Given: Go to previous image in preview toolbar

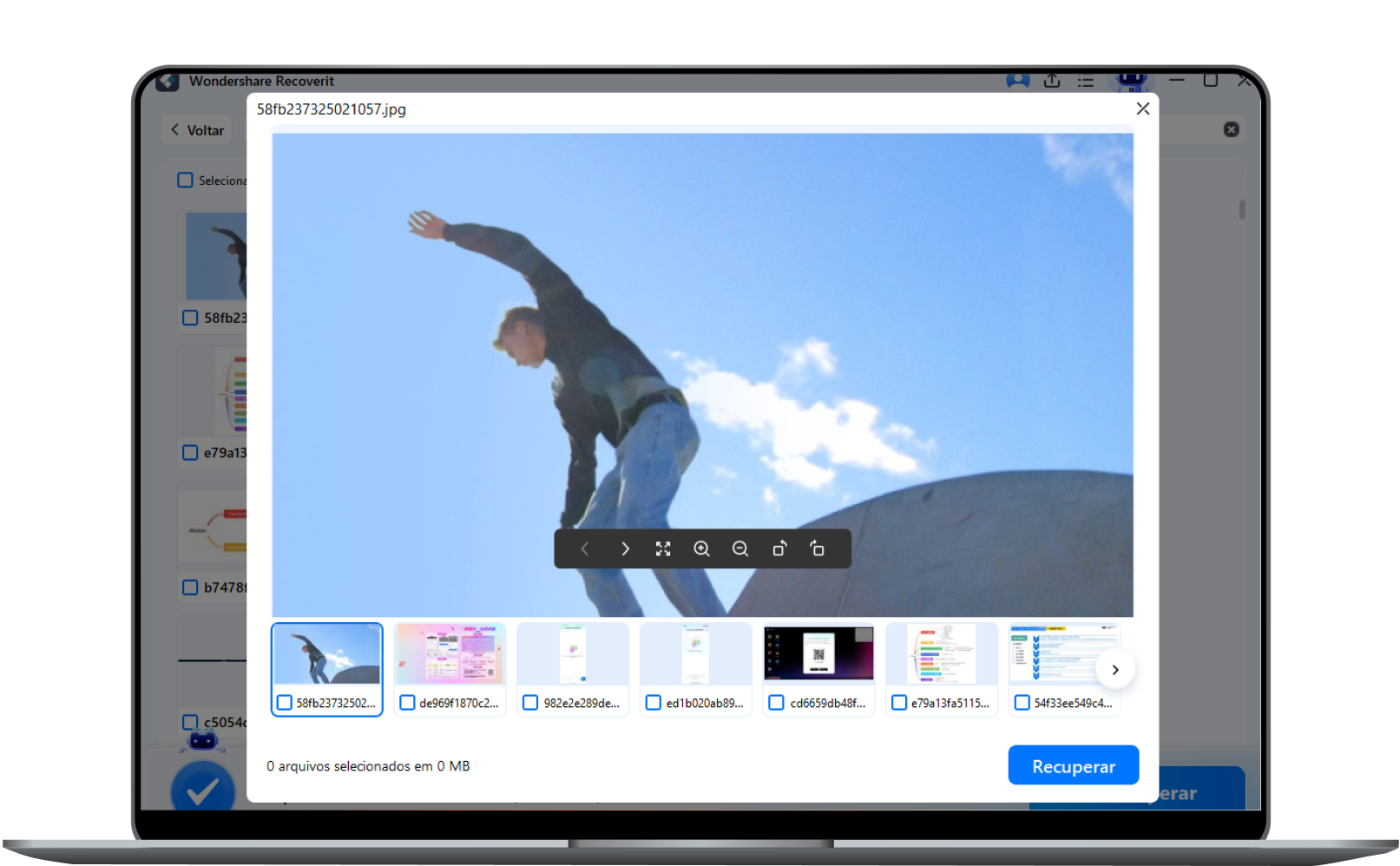Looking at the screenshot, I should 586,548.
